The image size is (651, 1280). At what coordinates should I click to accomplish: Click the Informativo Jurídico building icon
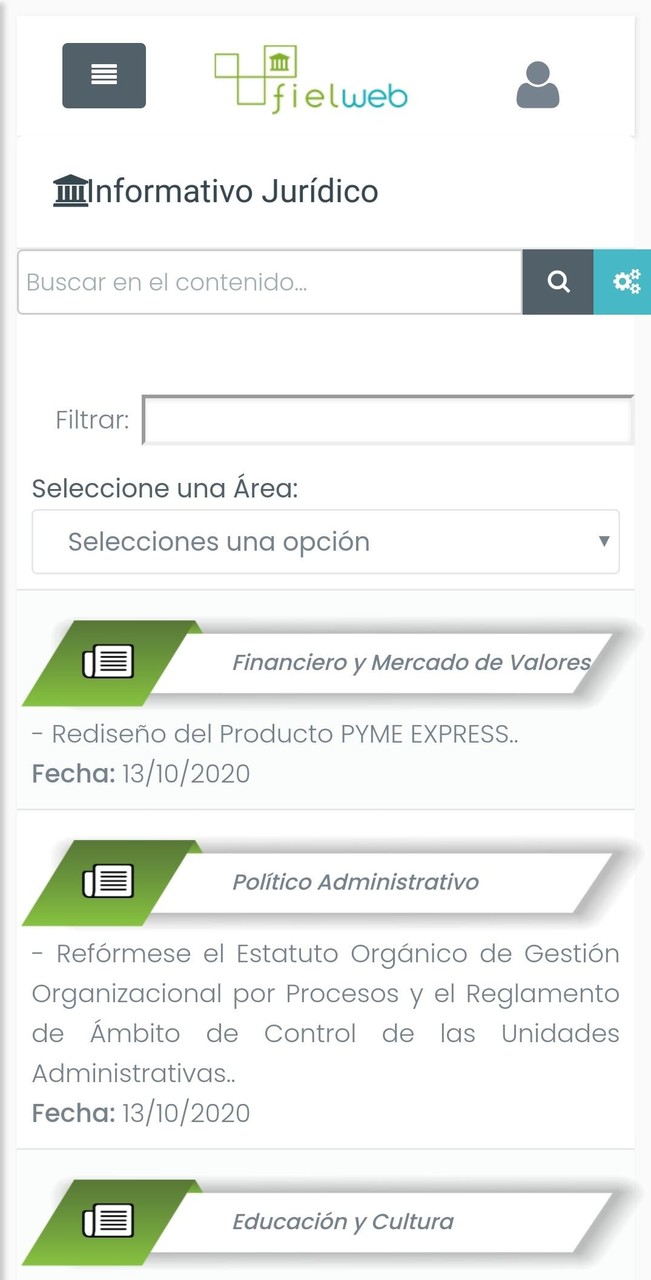pos(71,190)
